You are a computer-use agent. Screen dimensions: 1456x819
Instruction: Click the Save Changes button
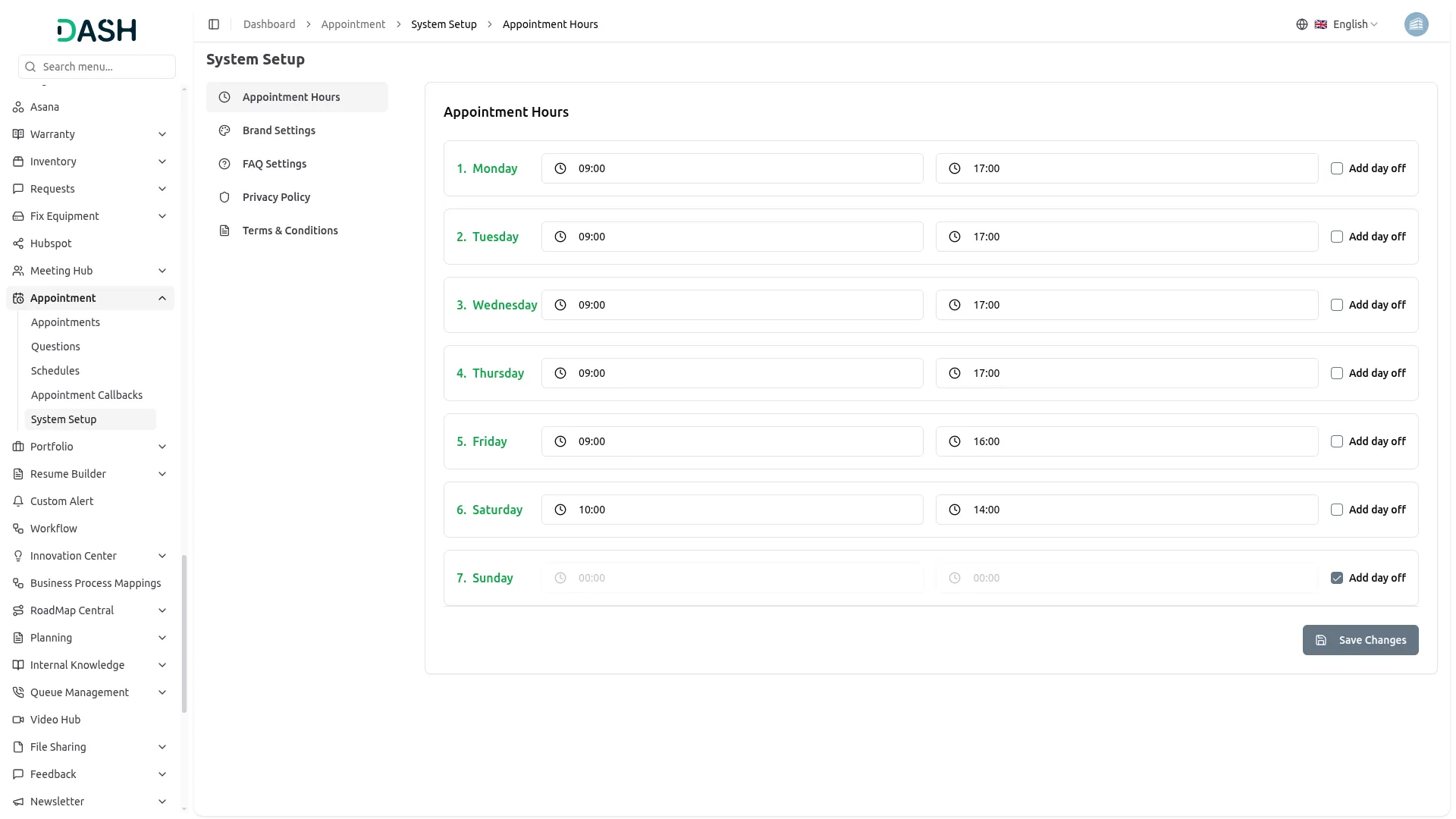coord(1360,640)
